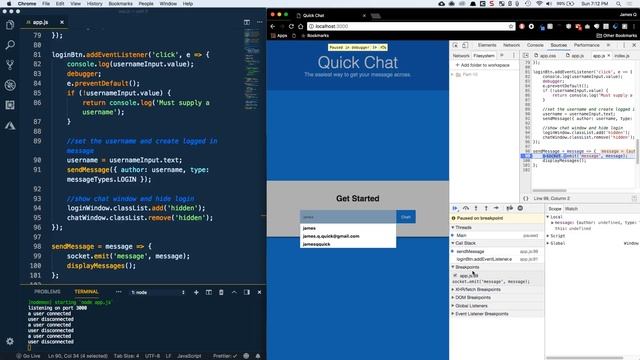Click the localhost:3000 address bar
This screenshot has width=640, height=360.
[411, 26]
